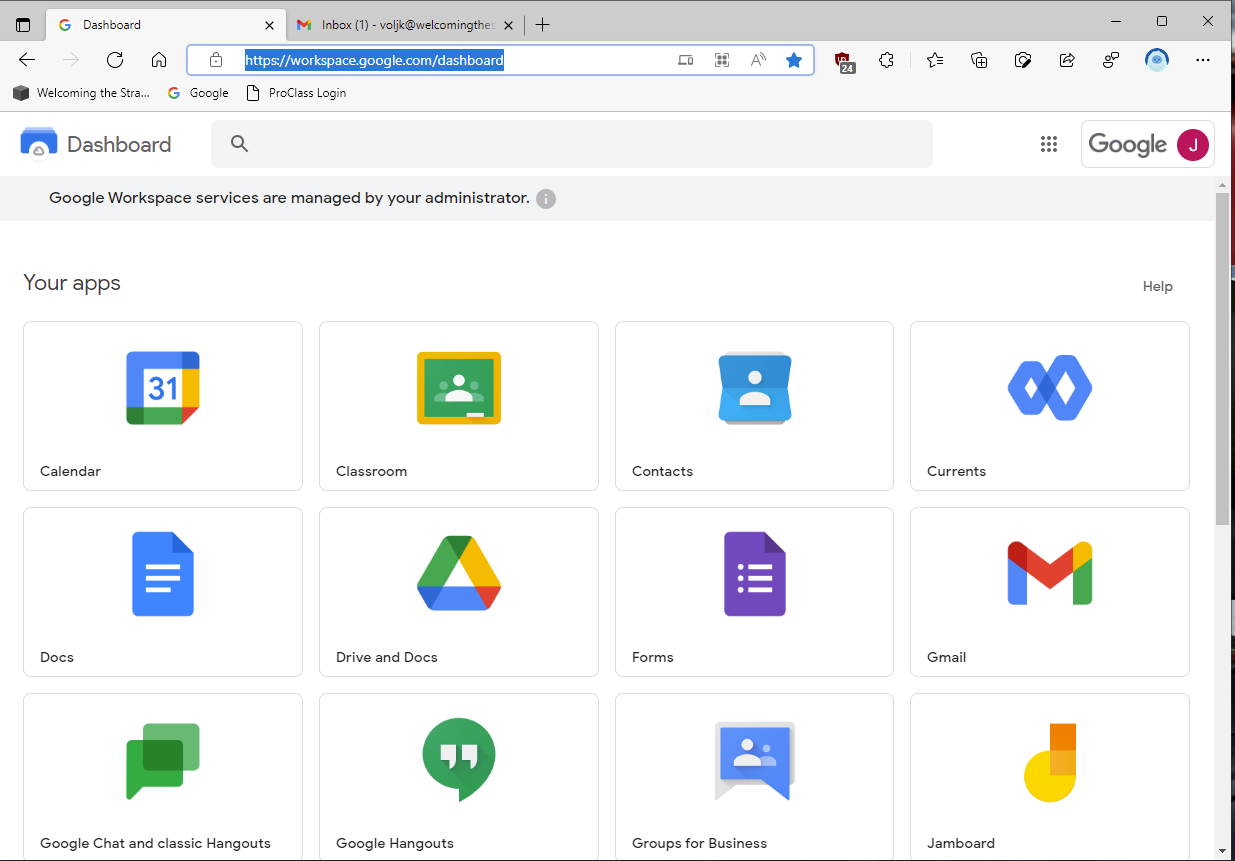Viewport: 1235px width, 861px height.
Task: Open the uBlock extension icon showing 24
Action: click(844, 62)
